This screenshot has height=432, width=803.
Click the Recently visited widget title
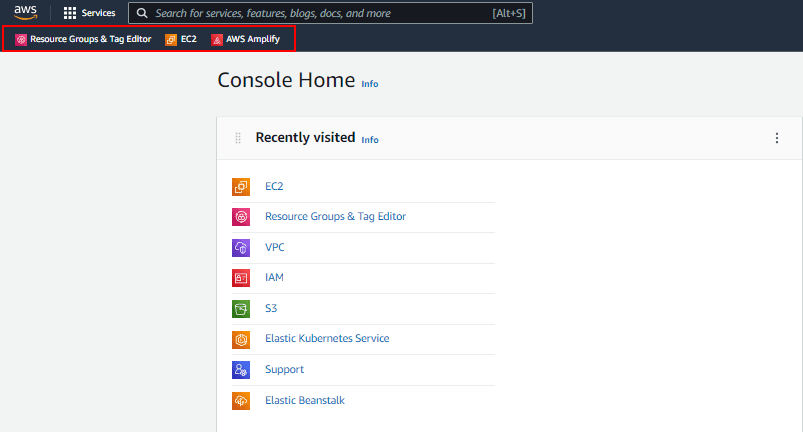[x=305, y=138]
